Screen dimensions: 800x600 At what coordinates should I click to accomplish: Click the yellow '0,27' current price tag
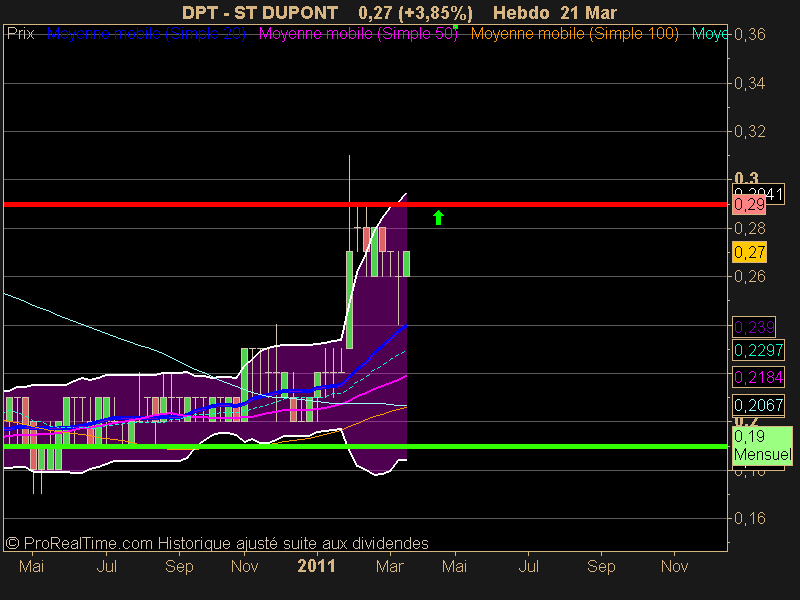point(749,252)
